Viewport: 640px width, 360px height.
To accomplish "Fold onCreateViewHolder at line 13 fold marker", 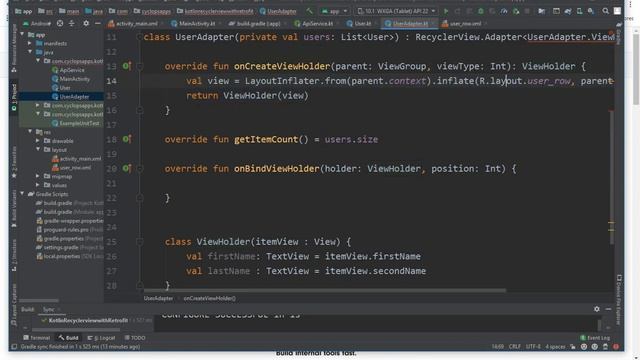I will [x=140, y=66].
